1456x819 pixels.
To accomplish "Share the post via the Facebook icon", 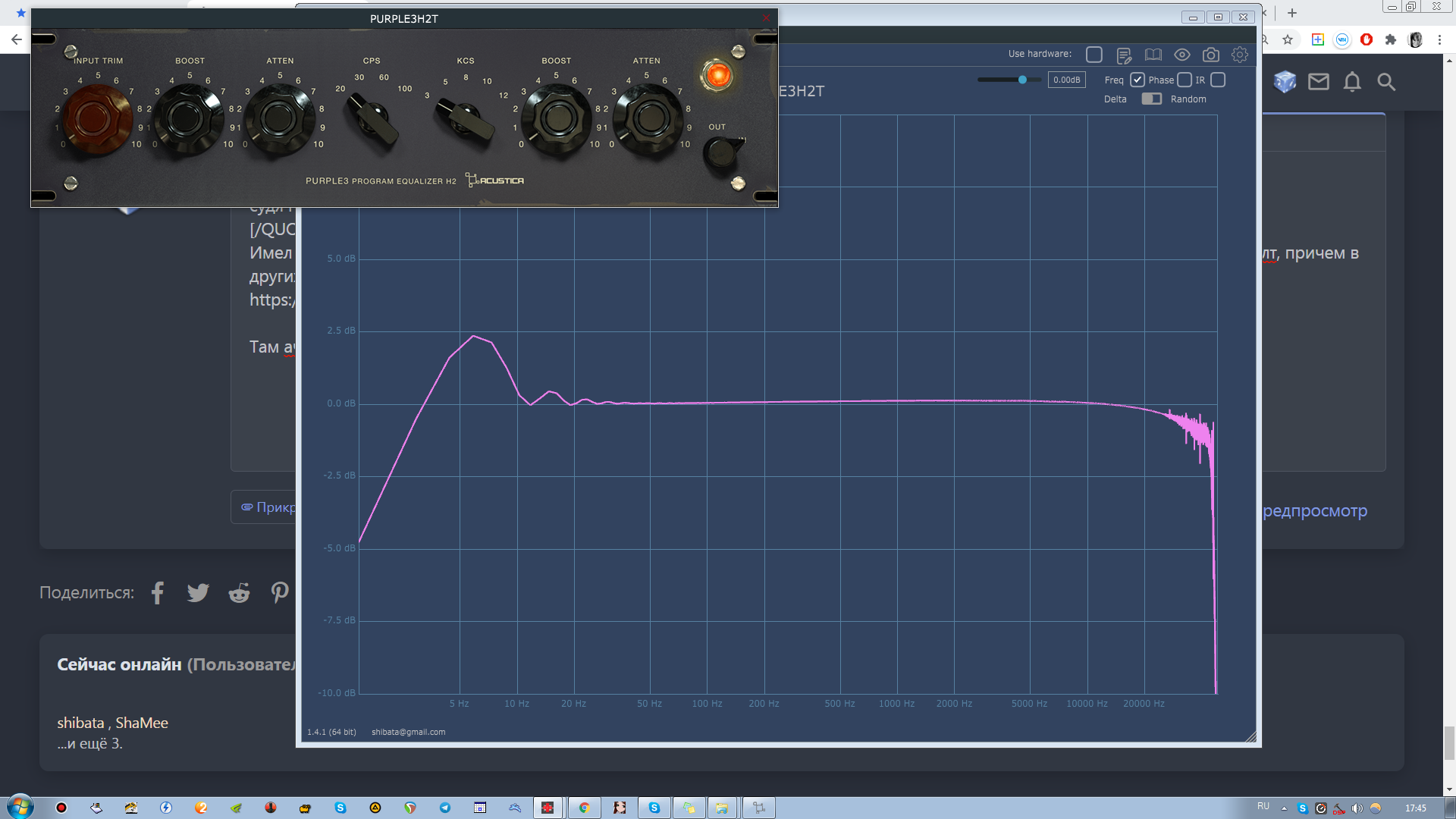I will pos(158,592).
